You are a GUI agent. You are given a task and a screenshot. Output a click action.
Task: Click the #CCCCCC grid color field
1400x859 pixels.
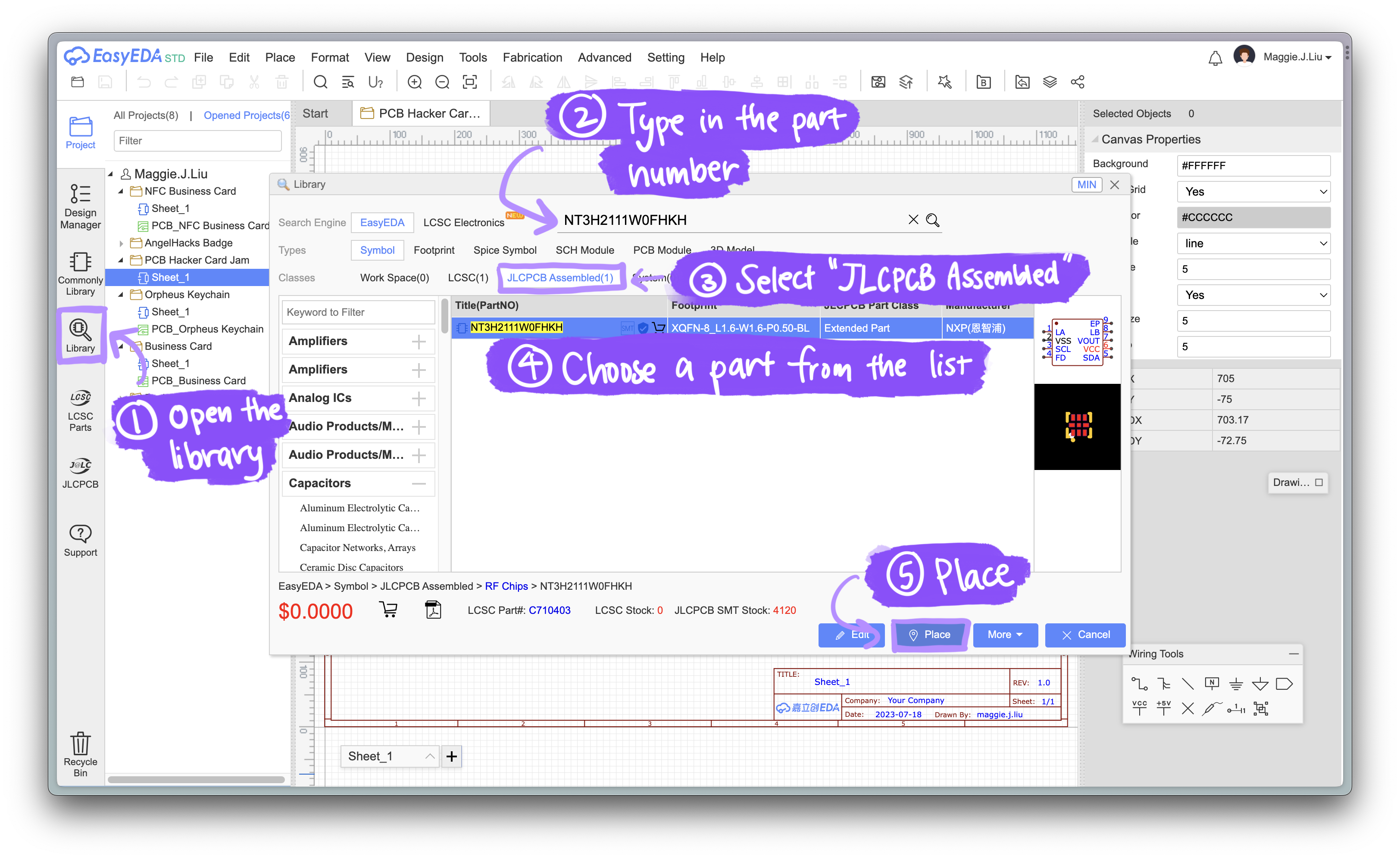1253,218
